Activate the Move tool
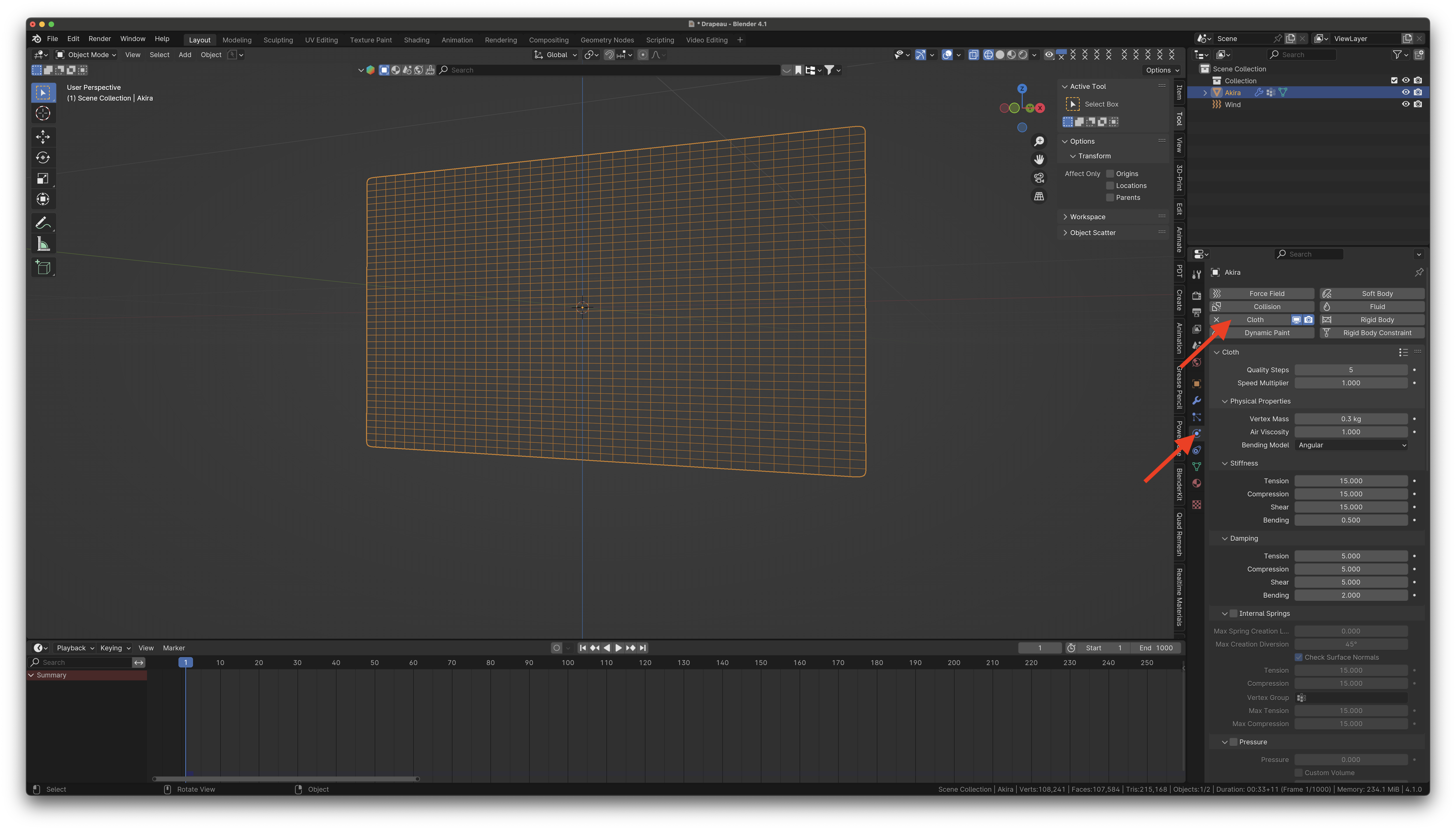Image resolution: width=1456 pixels, height=830 pixels. [x=43, y=136]
